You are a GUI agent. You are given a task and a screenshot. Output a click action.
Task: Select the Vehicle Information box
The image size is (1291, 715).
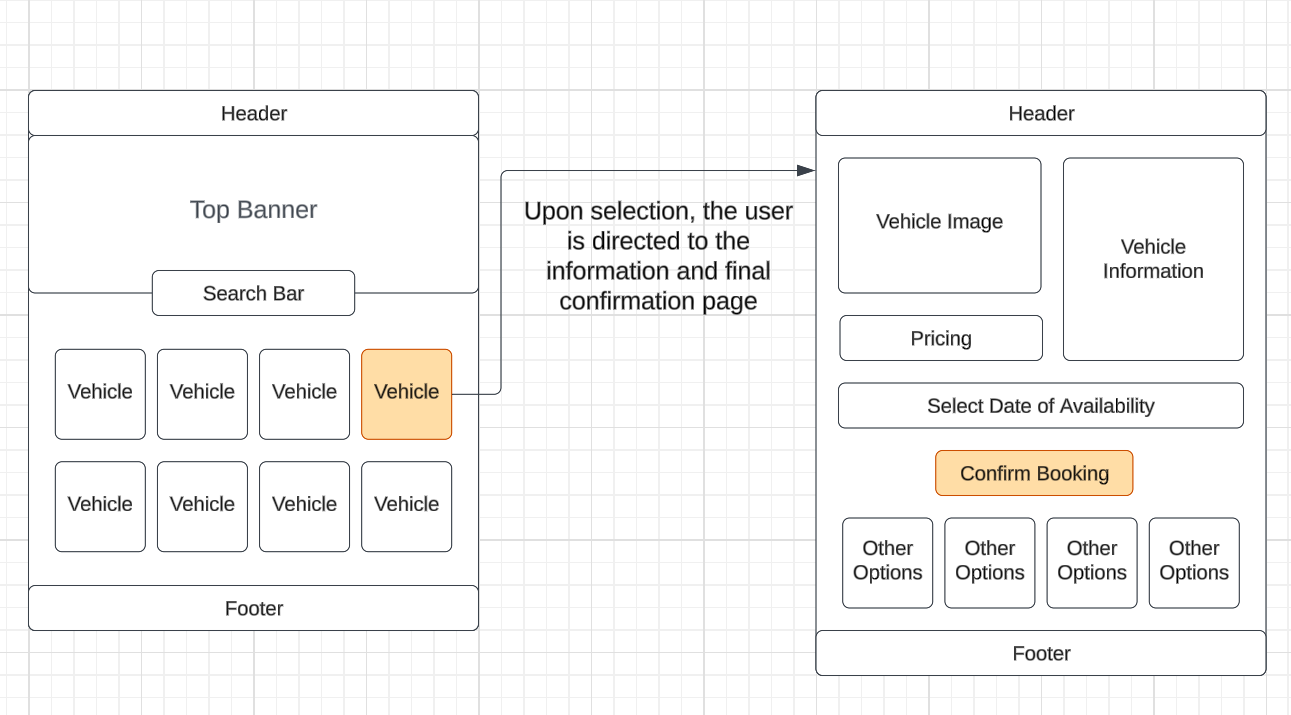click(x=1153, y=259)
